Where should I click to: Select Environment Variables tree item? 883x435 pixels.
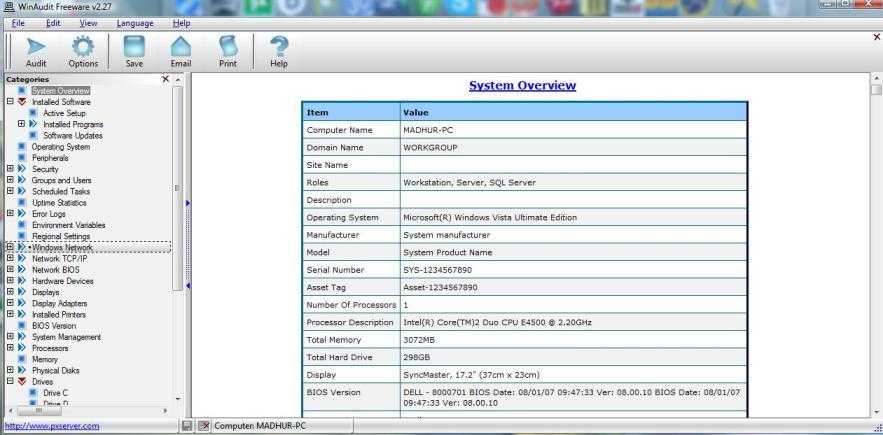68,225
